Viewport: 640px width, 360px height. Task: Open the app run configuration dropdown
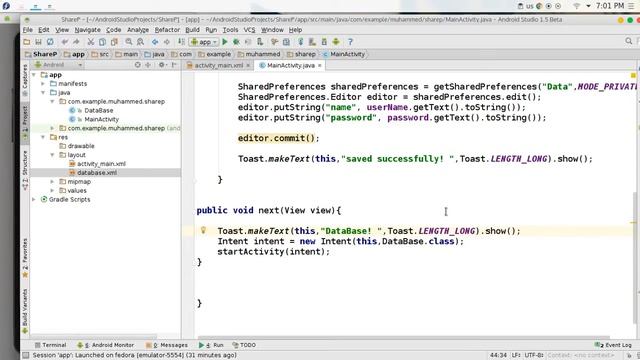pos(204,42)
